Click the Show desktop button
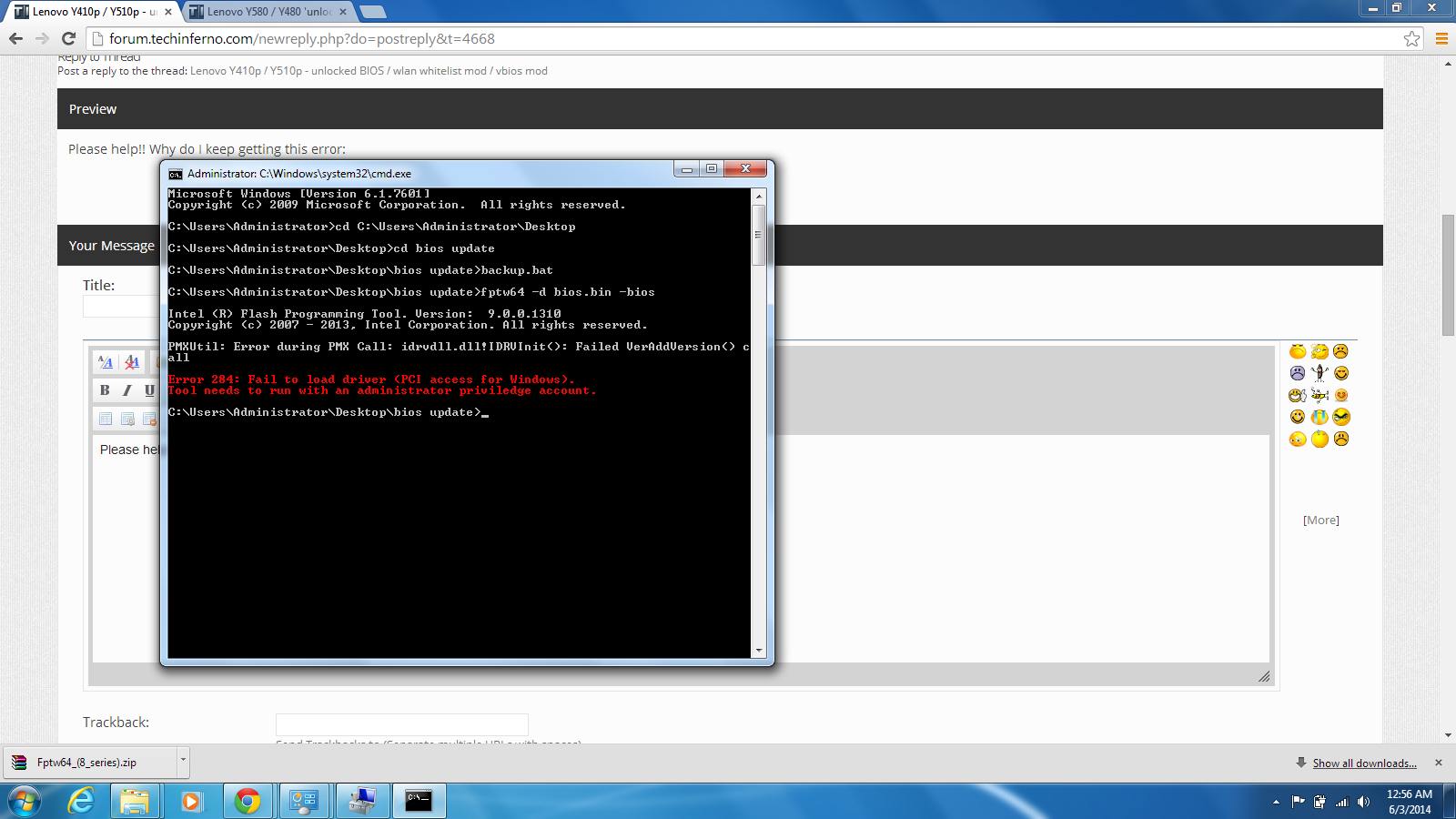 click(x=1449, y=801)
